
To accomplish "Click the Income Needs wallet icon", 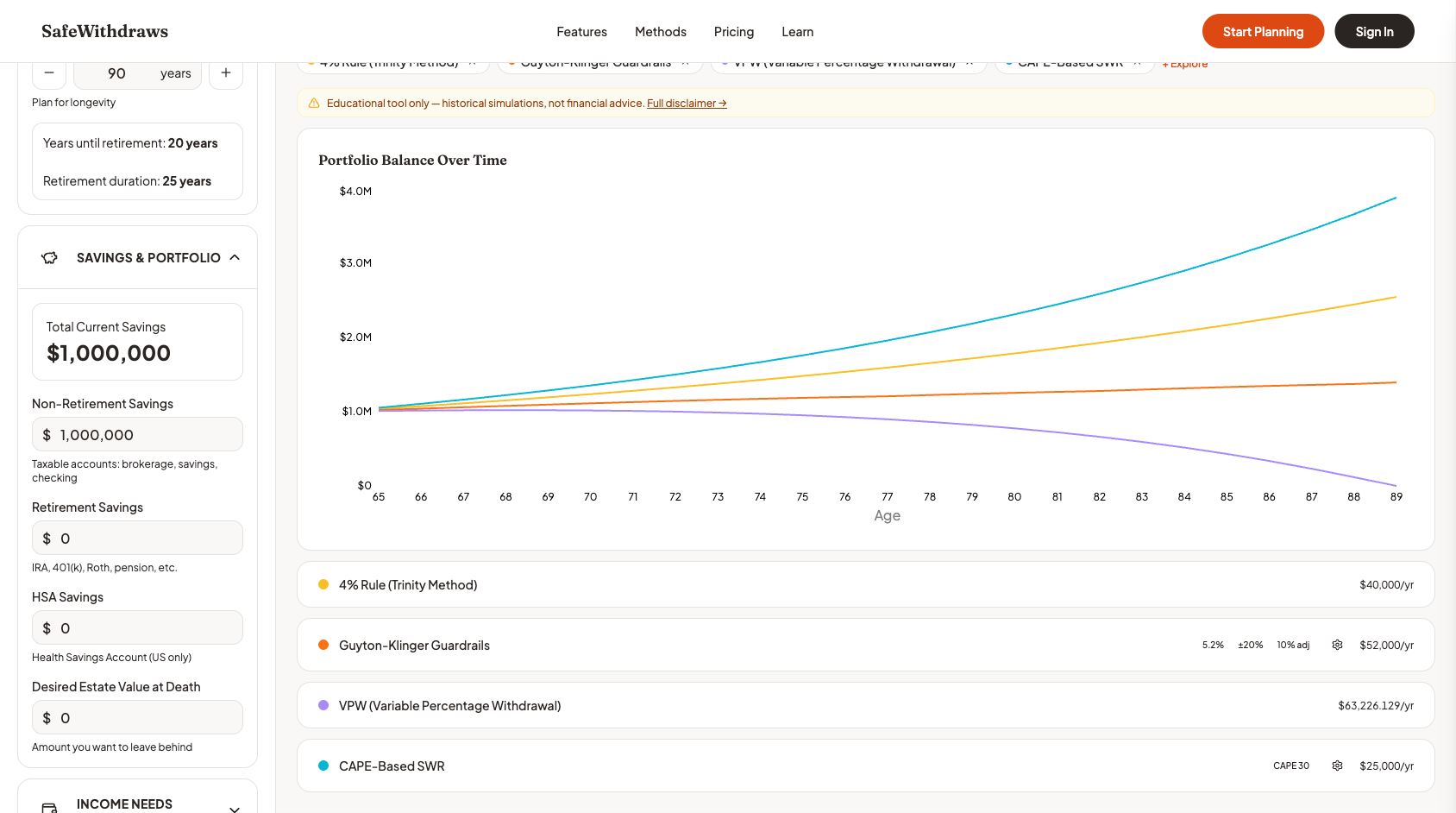I will click(x=50, y=807).
